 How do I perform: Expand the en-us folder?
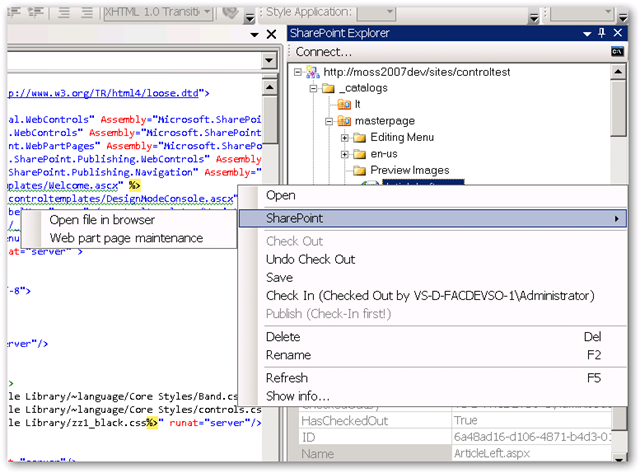[345, 154]
